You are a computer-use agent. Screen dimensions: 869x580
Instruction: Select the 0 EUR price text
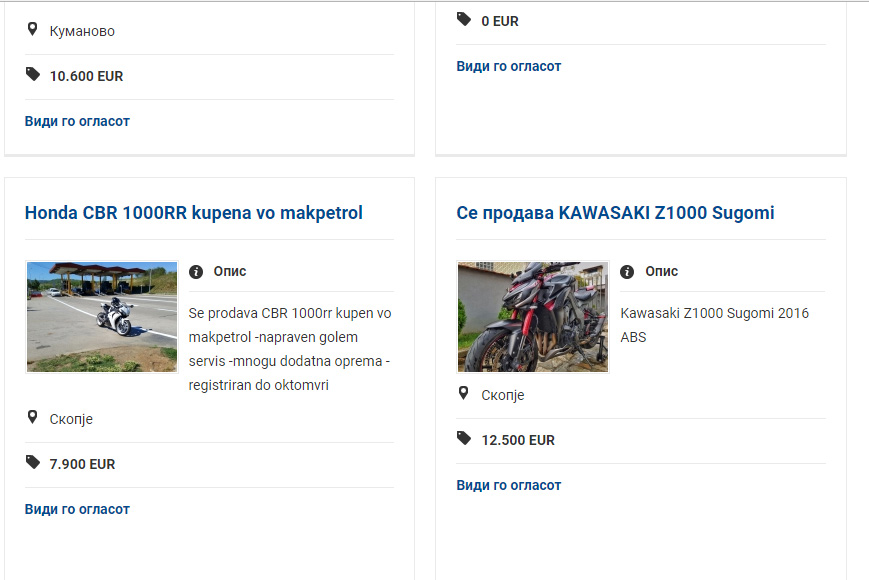(x=500, y=22)
